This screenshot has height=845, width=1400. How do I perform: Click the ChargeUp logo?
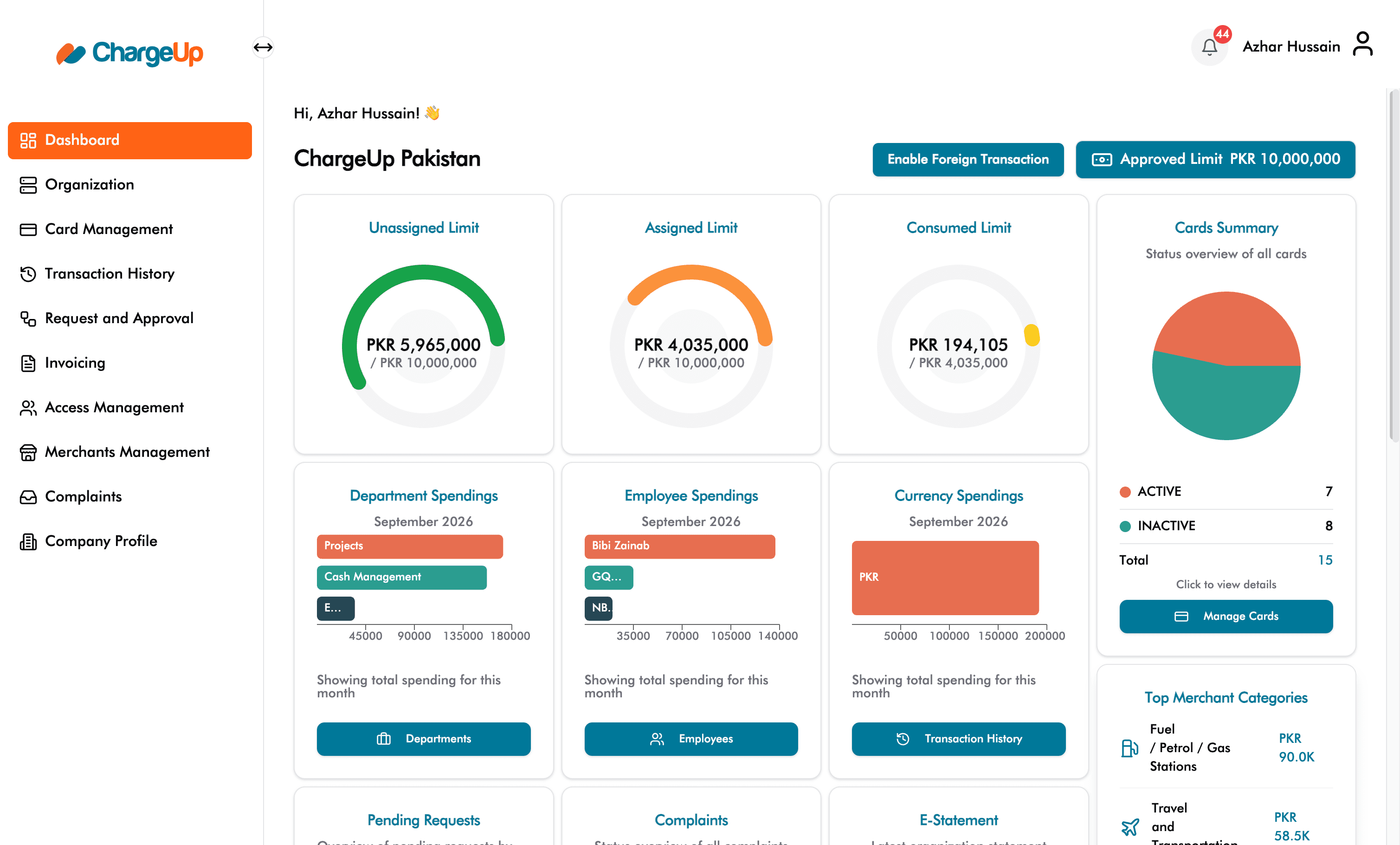coord(129,53)
